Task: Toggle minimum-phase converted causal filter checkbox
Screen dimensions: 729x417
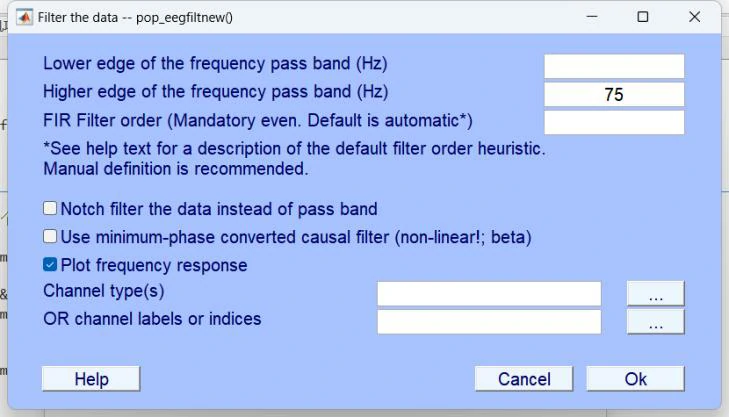Action: click(50, 237)
